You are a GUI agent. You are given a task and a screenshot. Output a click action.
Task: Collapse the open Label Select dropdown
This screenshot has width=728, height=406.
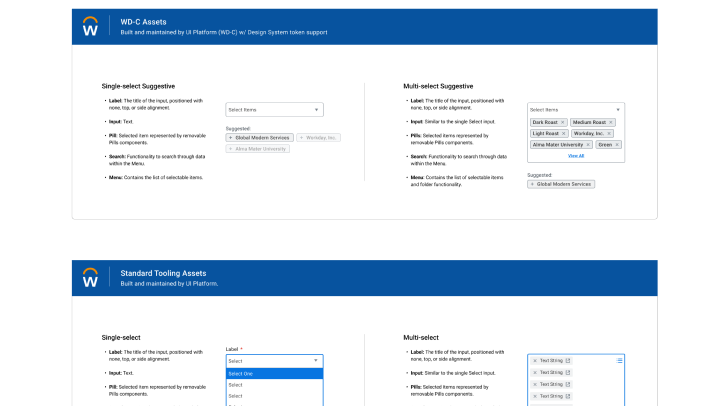click(x=317, y=360)
